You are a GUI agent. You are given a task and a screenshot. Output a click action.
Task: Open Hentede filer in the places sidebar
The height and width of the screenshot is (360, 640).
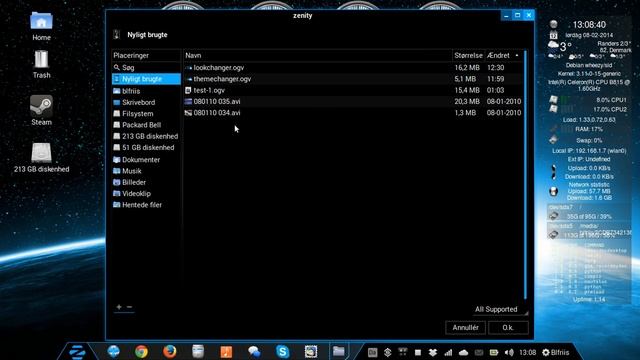(x=146, y=205)
